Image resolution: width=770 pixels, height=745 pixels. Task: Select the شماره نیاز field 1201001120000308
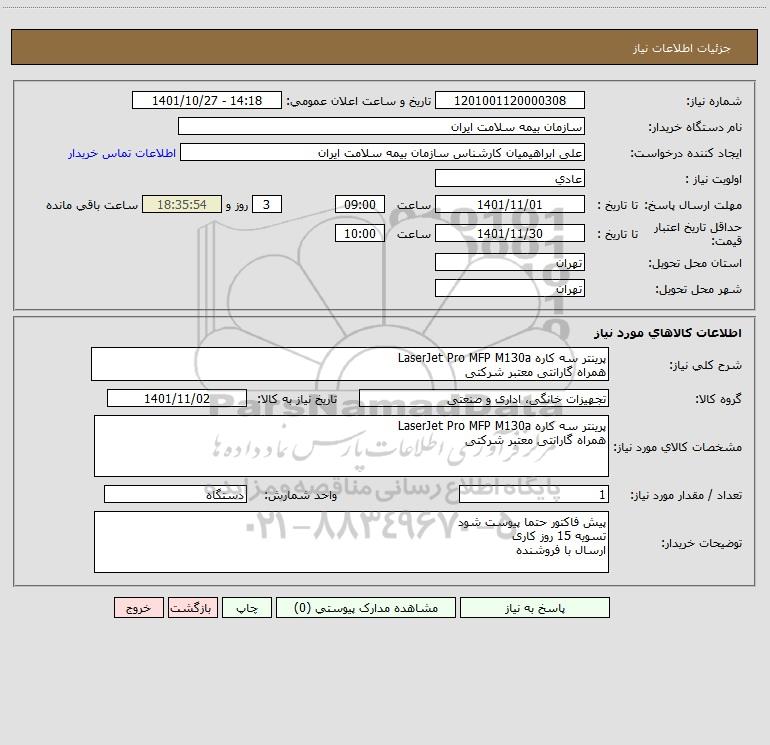[x=510, y=100]
